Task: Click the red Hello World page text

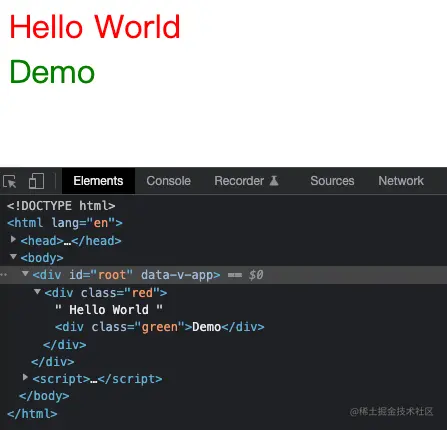Action: (x=95, y=27)
